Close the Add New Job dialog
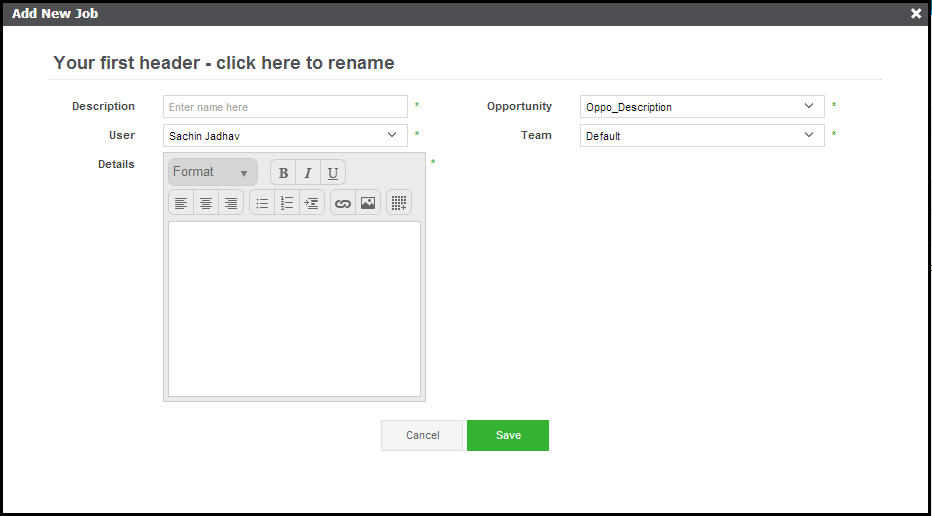The height and width of the screenshot is (516, 932). click(916, 13)
